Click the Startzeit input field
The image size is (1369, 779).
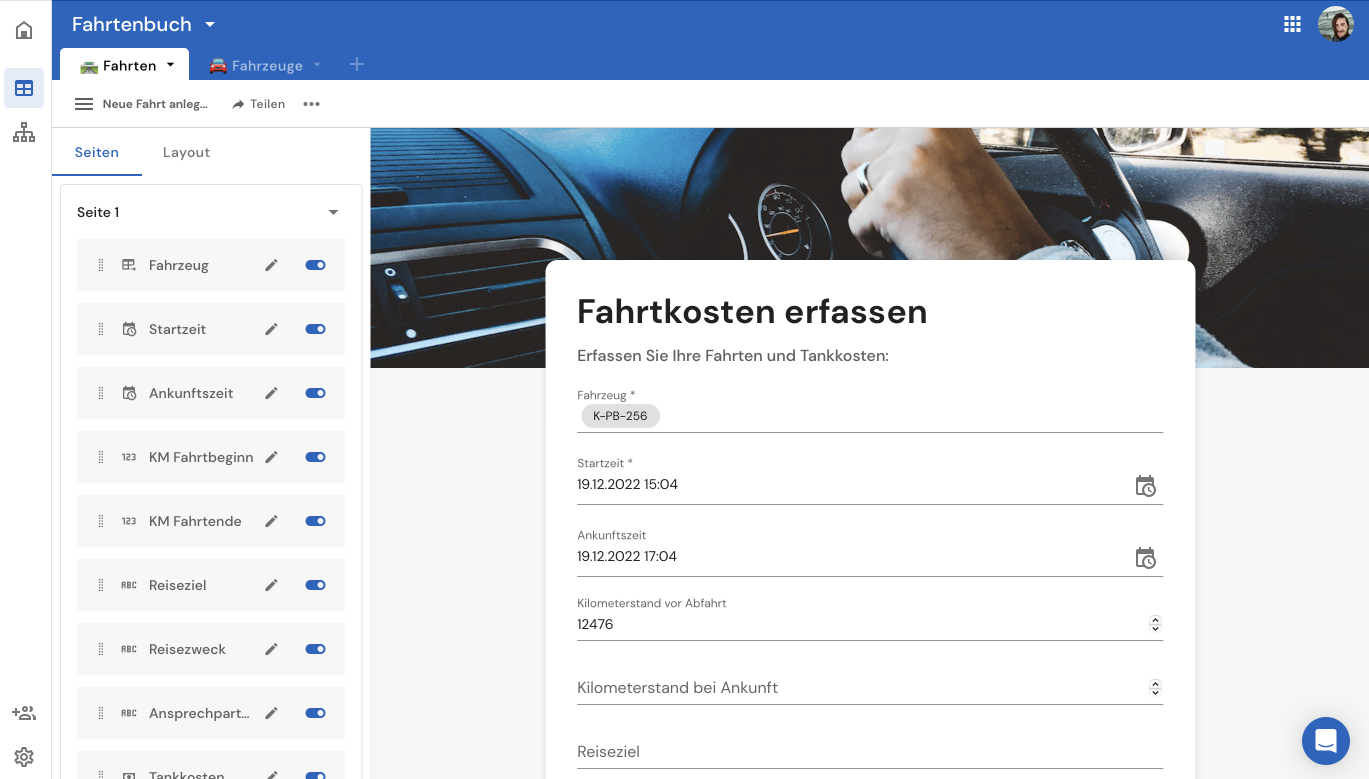click(870, 484)
